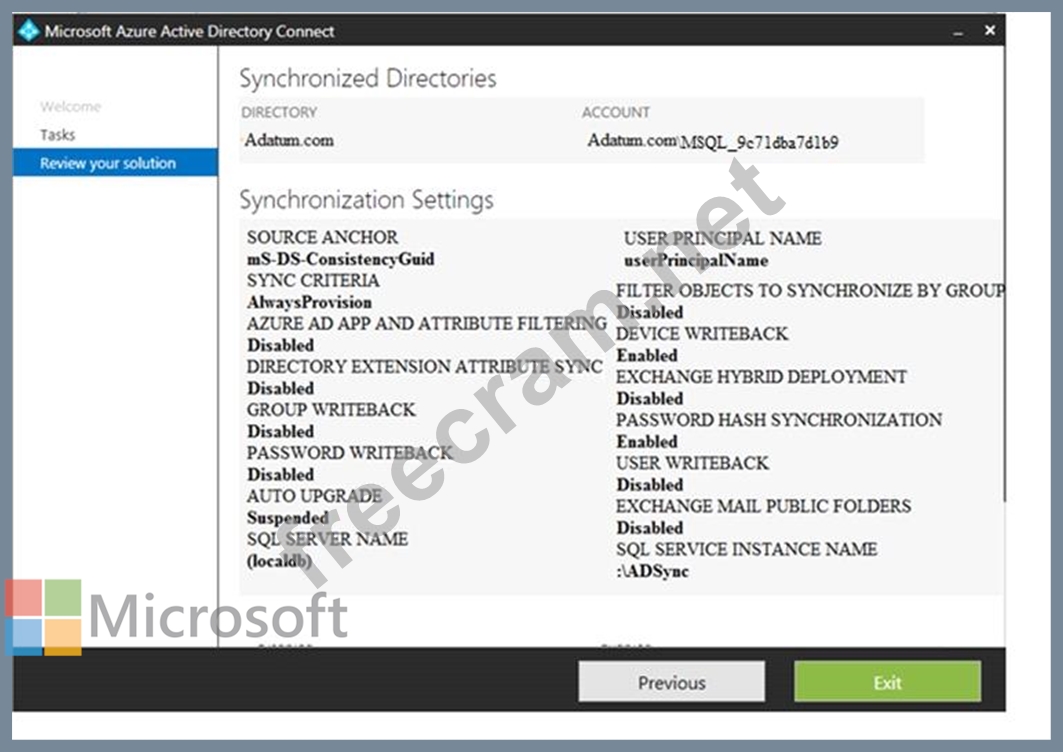Click the USER PRINCIPAL NAME label
Screen dimensions: 1063x752
coord(723,239)
